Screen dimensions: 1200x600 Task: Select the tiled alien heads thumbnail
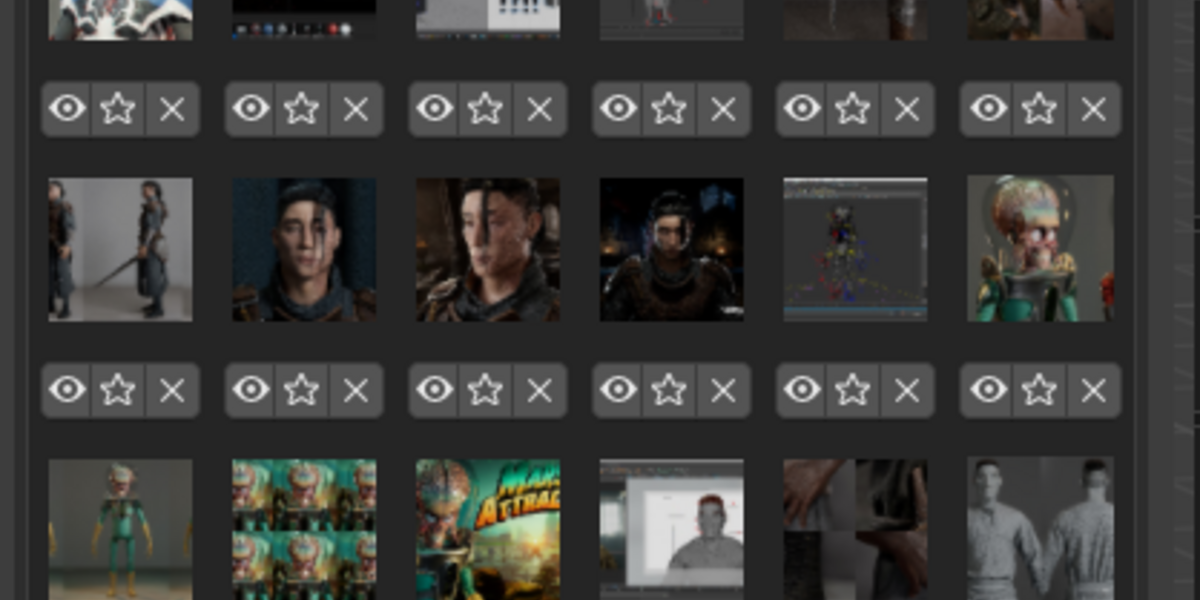point(304,529)
